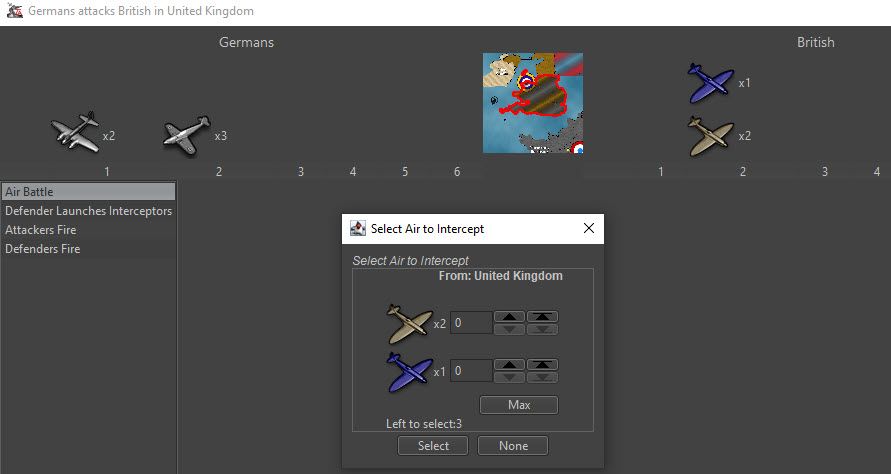Viewport: 891px width, 474px height.
Task: Click the blue British fighter in battle panel
Action: coord(711,83)
